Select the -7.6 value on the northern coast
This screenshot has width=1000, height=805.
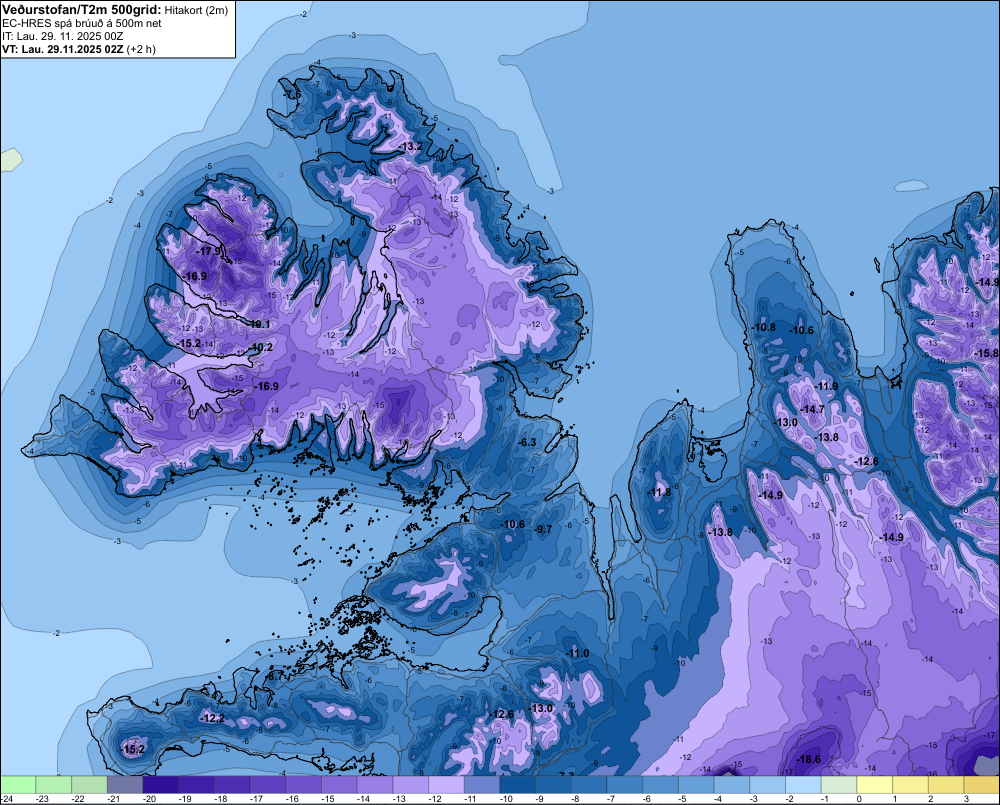[291, 94]
